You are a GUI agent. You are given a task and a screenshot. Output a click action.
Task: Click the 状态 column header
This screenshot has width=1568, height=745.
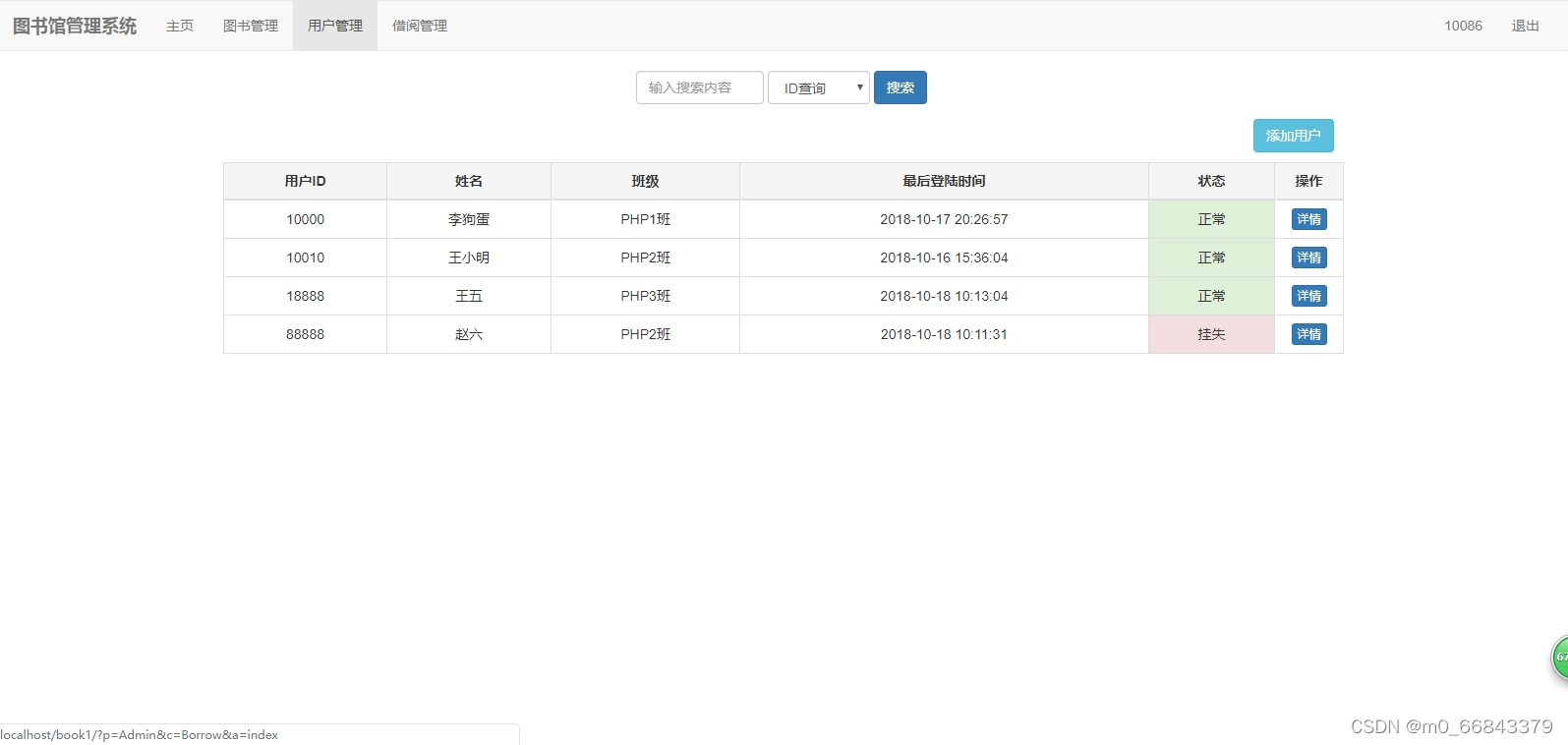(x=1211, y=181)
